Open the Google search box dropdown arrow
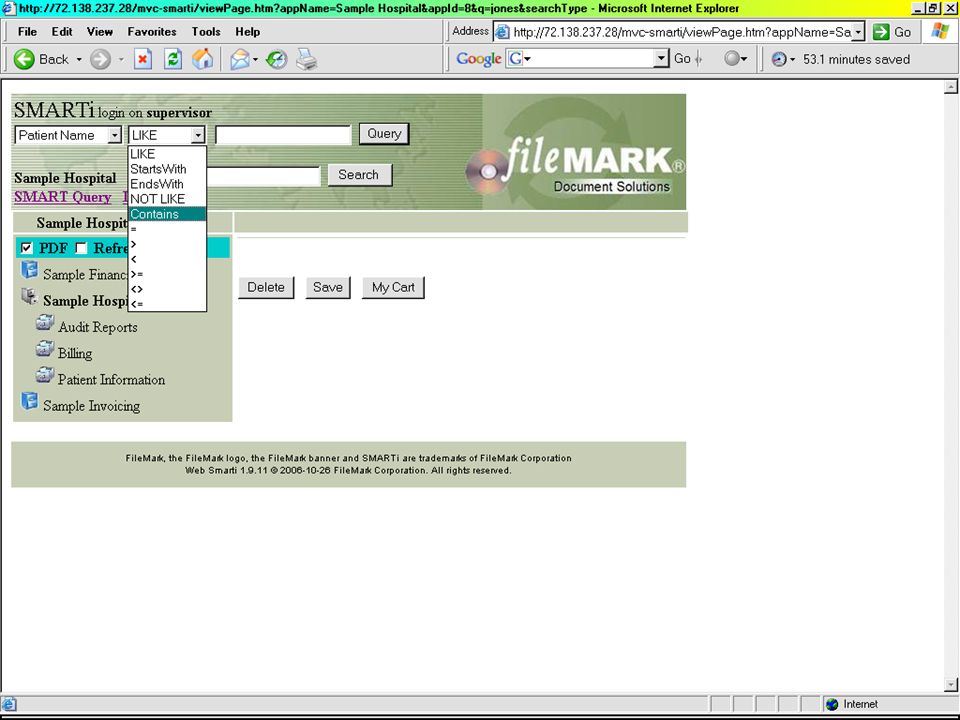Viewport: 960px width, 720px height. (661, 59)
